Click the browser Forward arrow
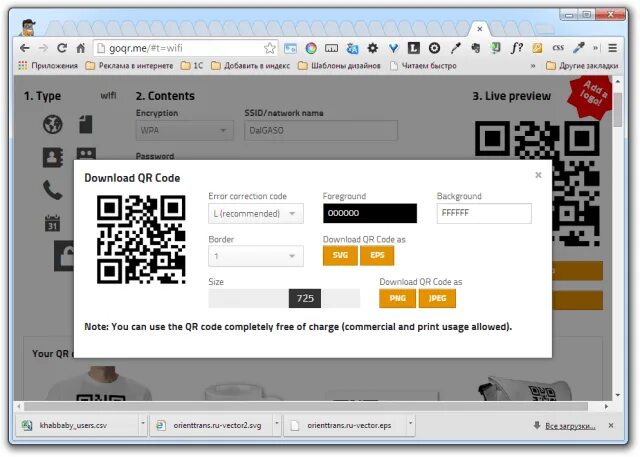640x457 pixels. [43, 48]
